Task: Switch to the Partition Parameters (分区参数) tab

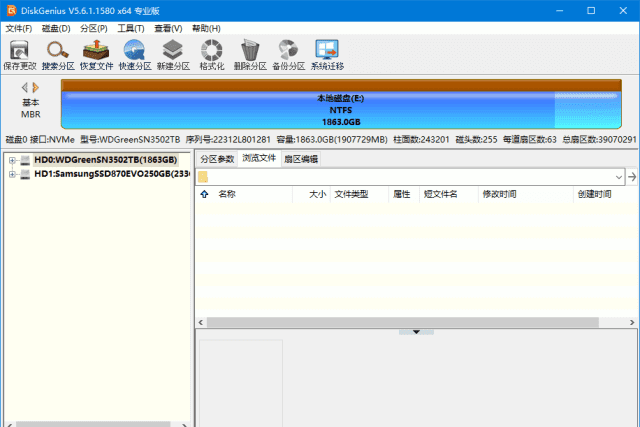Action: point(217,159)
